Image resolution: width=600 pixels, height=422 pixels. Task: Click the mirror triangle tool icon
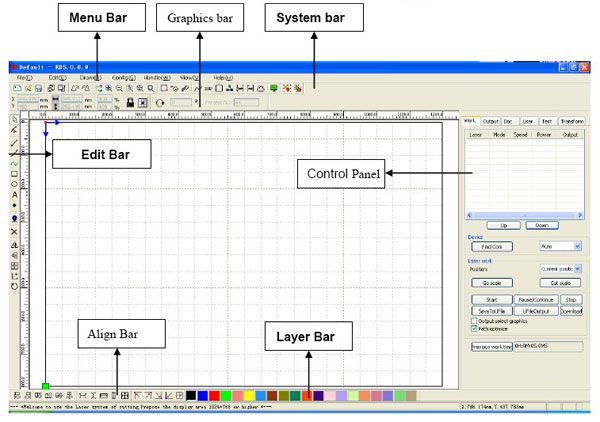click(14, 245)
